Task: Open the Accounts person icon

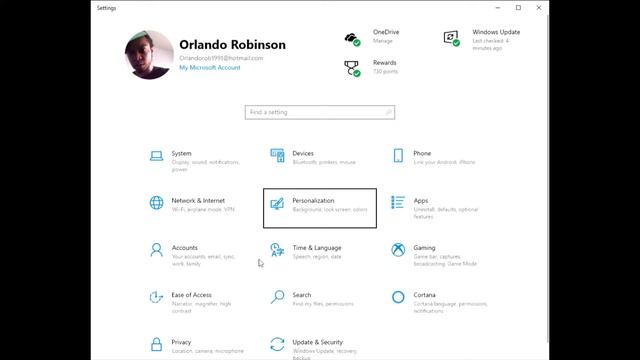Action: (x=156, y=250)
